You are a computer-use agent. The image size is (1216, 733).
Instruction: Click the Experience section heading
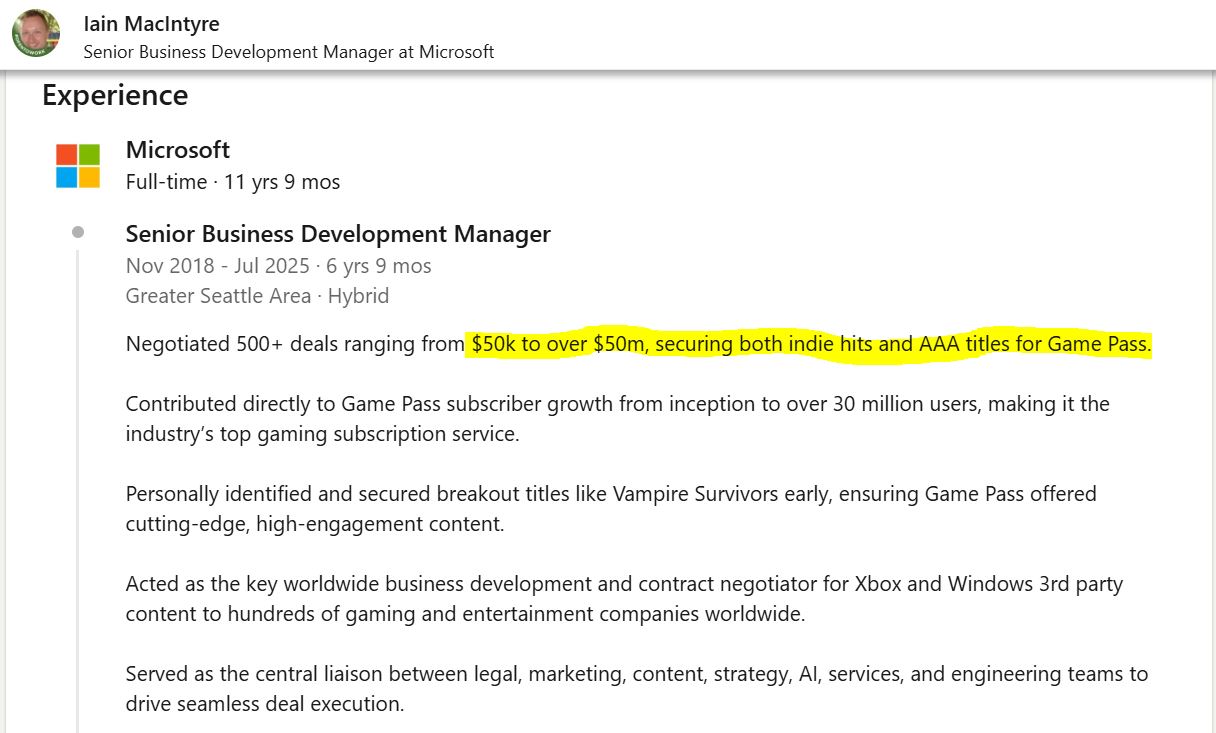[115, 95]
